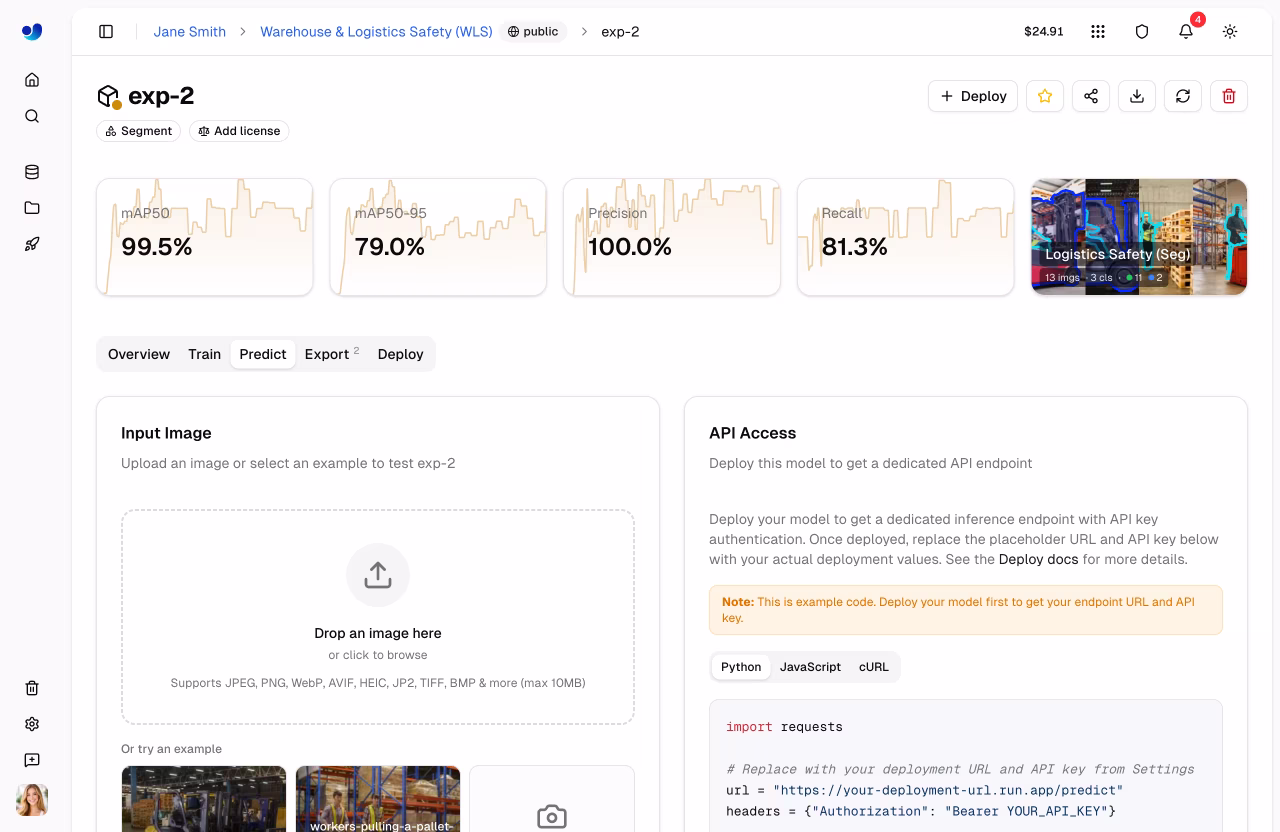
Task: Select the JavaScript code tab
Action: (x=810, y=667)
